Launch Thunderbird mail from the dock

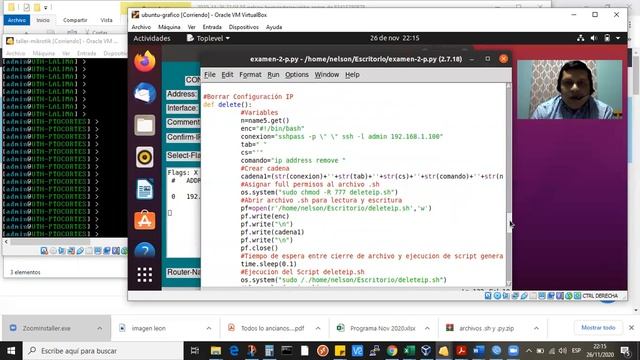tap(144, 93)
